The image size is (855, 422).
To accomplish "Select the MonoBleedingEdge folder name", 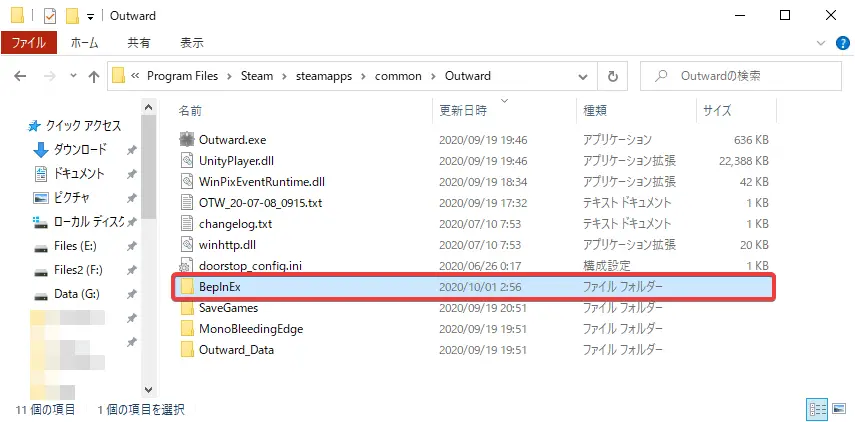I will (251, 329).
